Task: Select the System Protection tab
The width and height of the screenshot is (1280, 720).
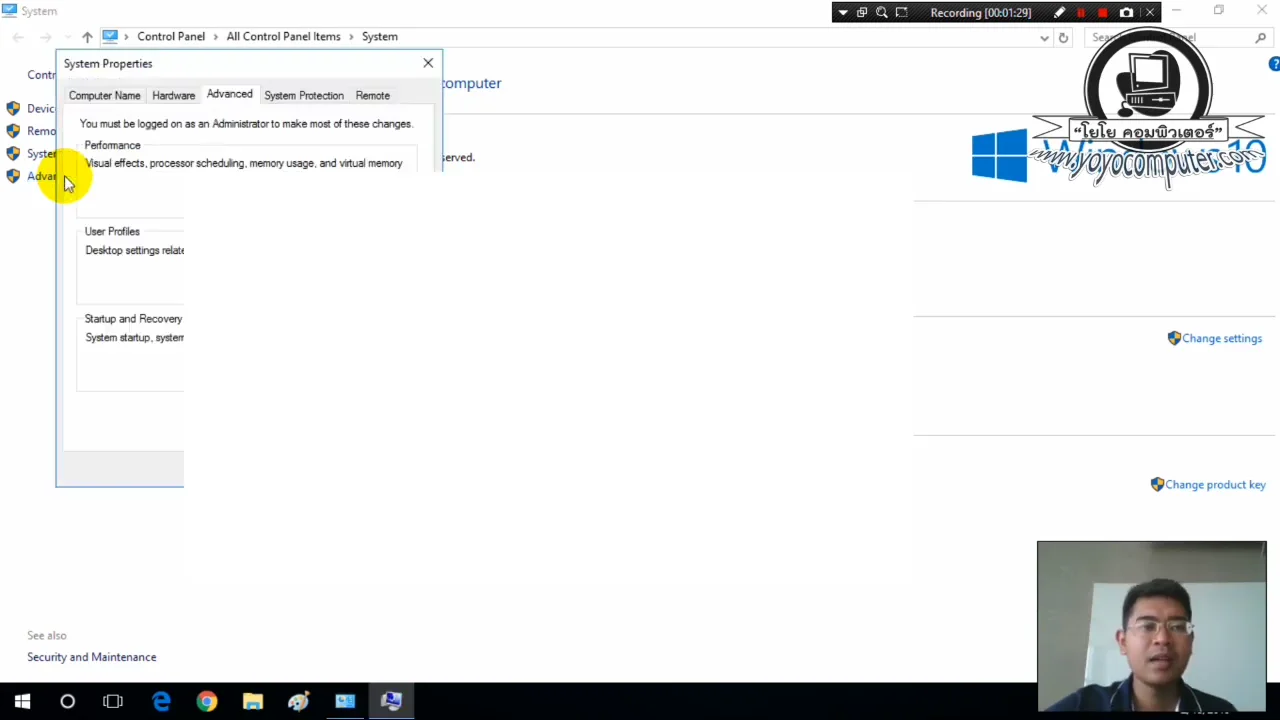Action: pos(303,95)
